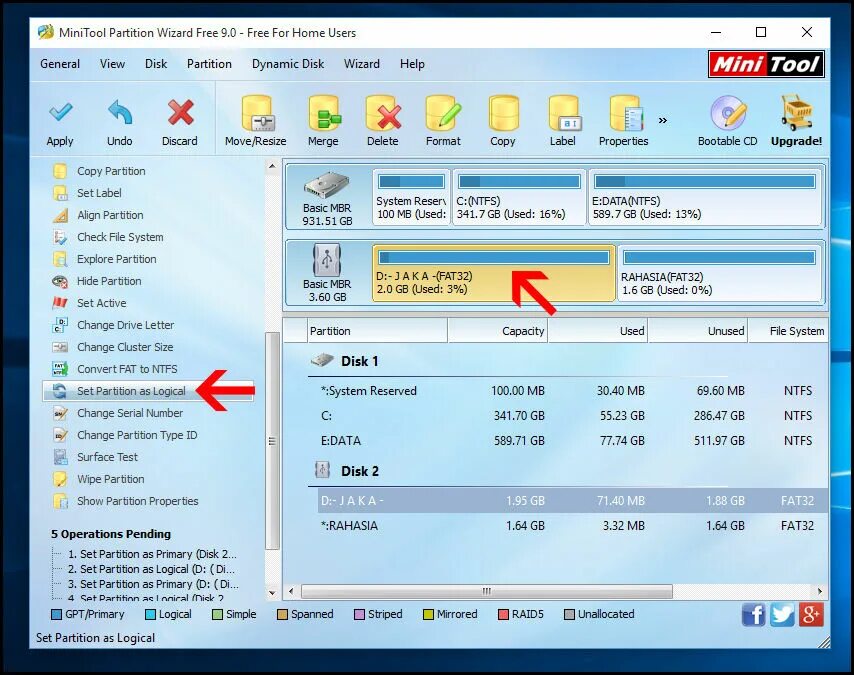Click the Format partition icon
This screenshot has width=854, height=675.
coord(443,113)
